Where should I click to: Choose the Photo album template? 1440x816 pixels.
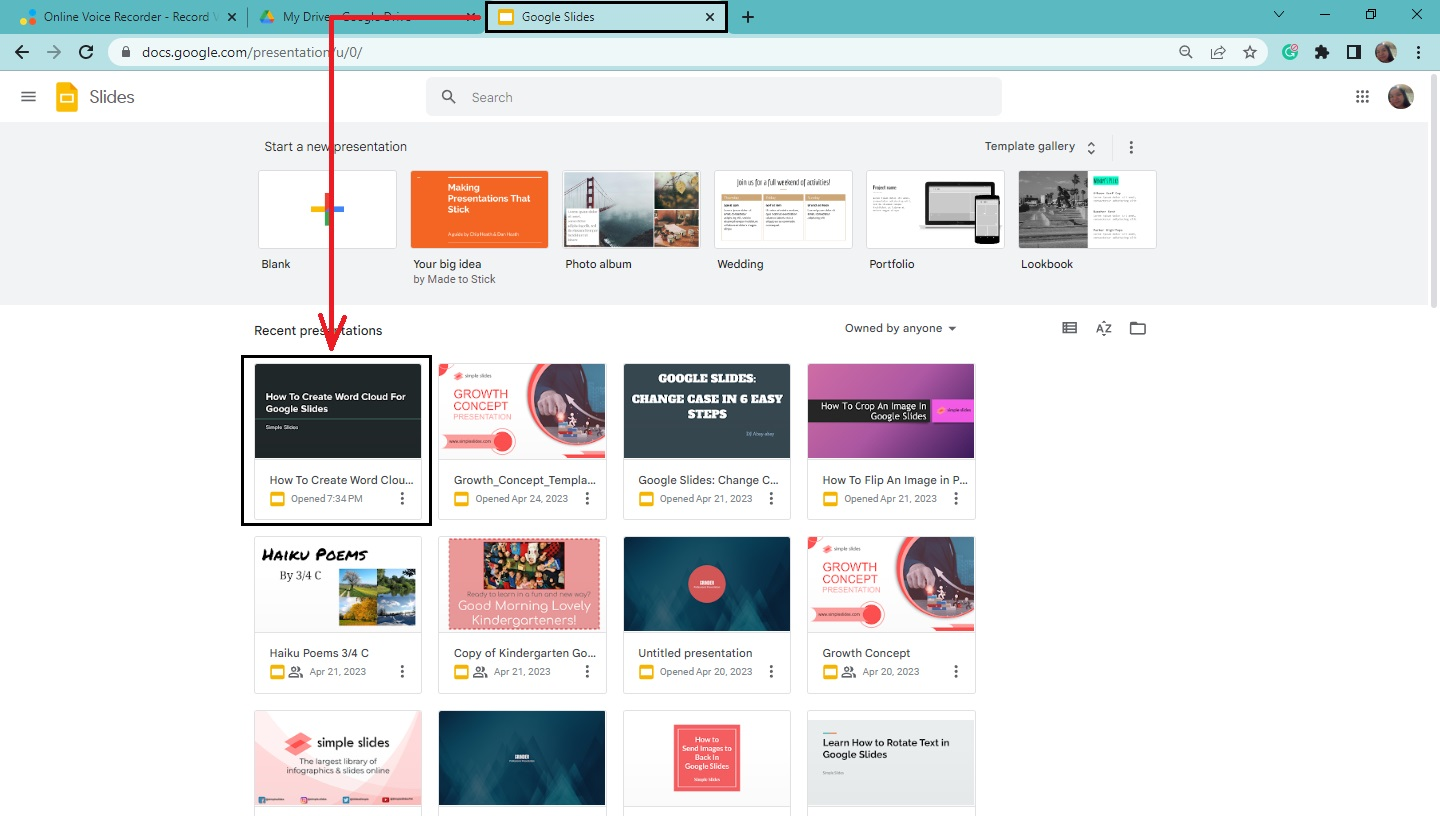(x=631, y=209)
